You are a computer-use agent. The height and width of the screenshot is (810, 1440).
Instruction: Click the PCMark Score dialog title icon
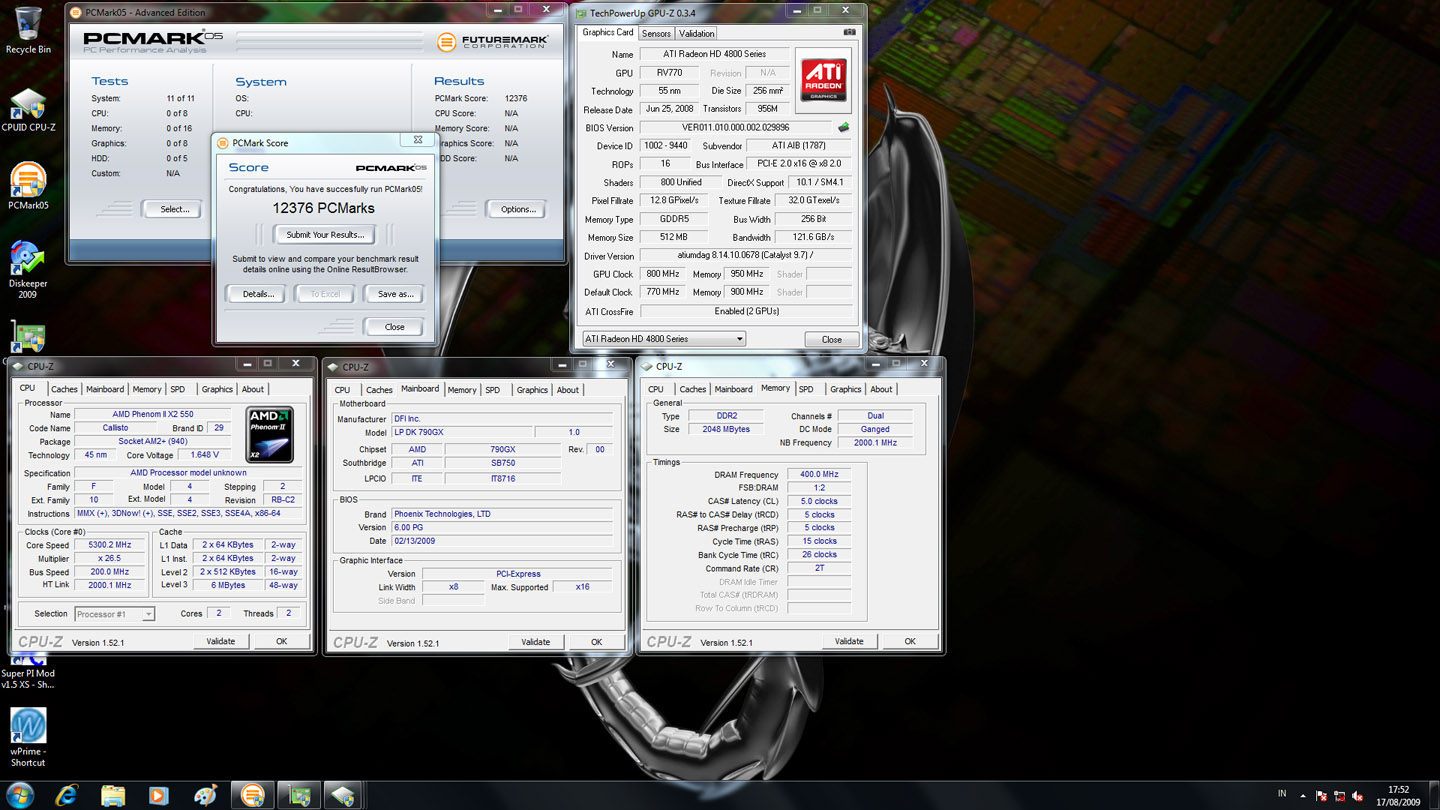(x=223, y=143)
